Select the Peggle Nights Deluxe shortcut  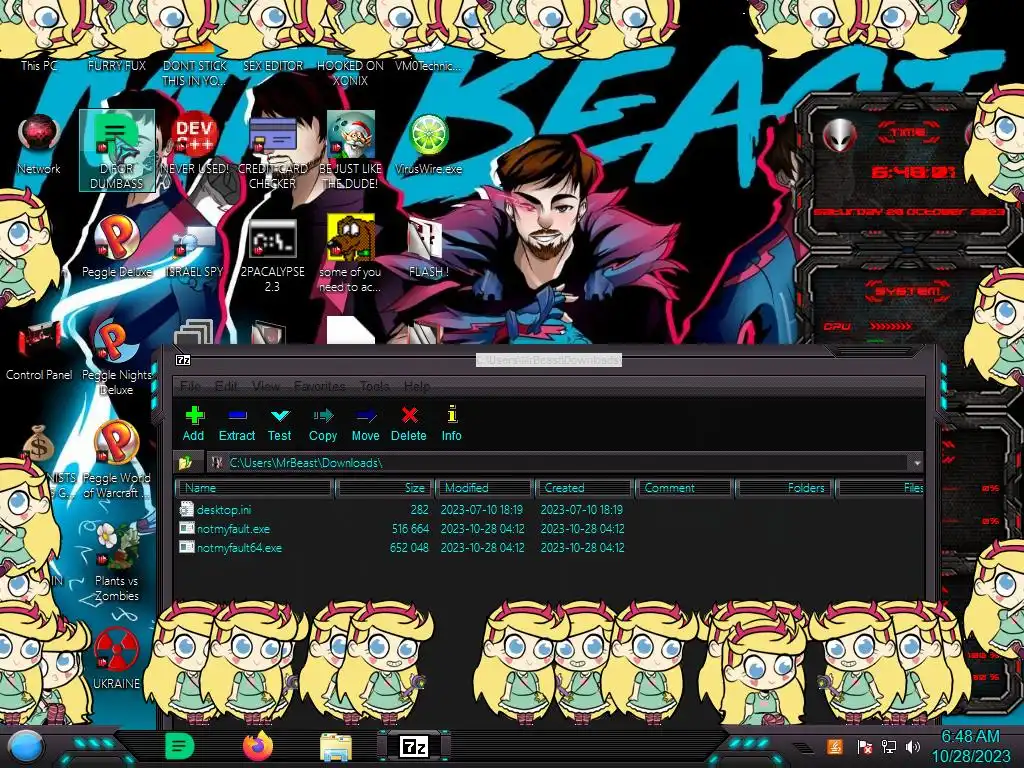117,358
